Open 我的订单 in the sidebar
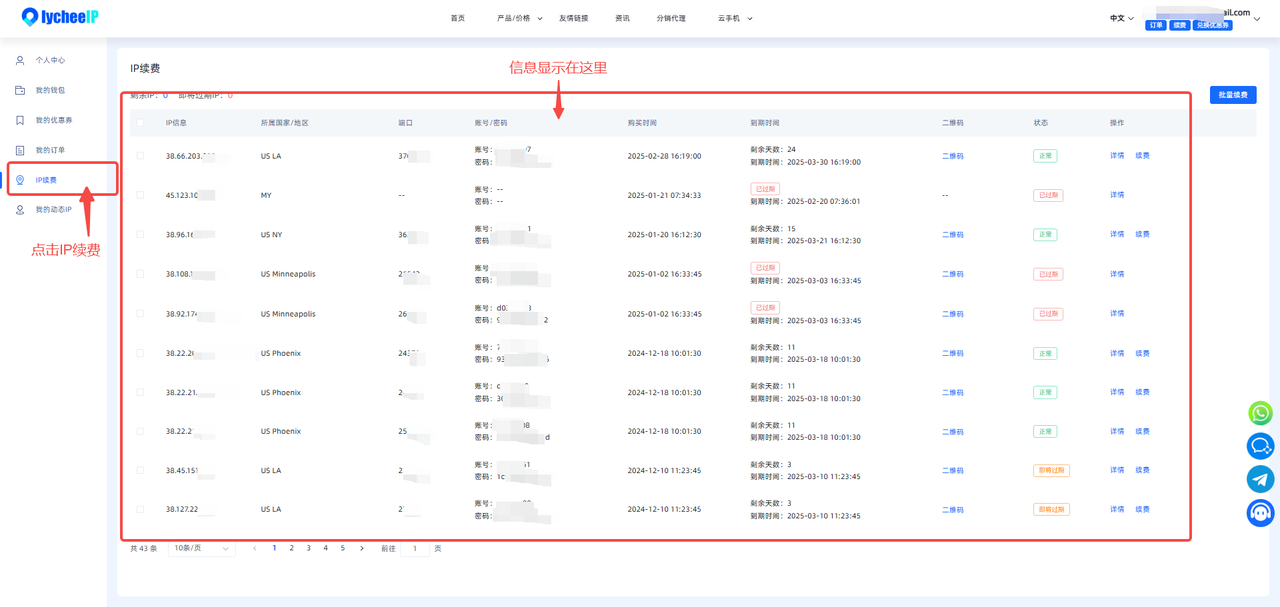Screen dimensions: 1280x607 point(50,150)
